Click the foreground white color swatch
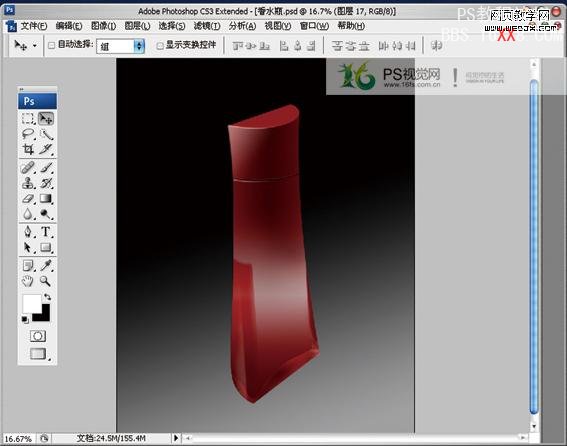 point(31,303)
